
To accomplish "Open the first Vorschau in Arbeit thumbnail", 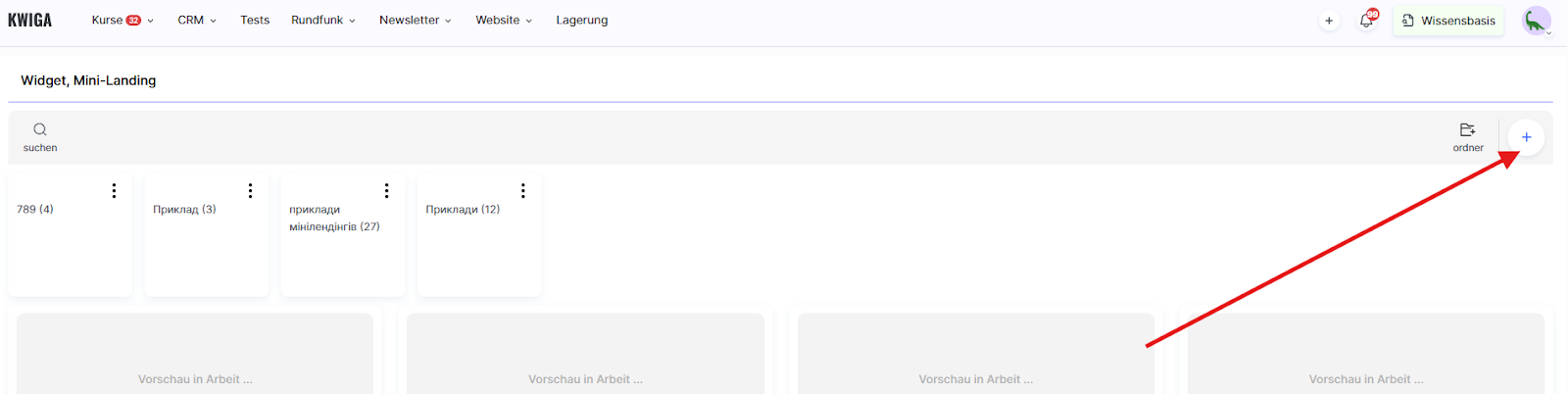I will 195,355.
